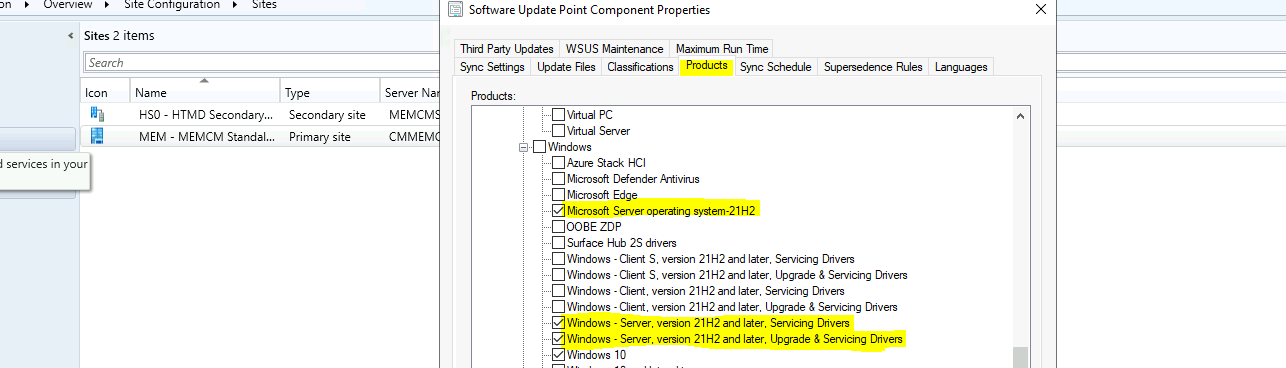Switch to the Classifications tab

(640, 67)
